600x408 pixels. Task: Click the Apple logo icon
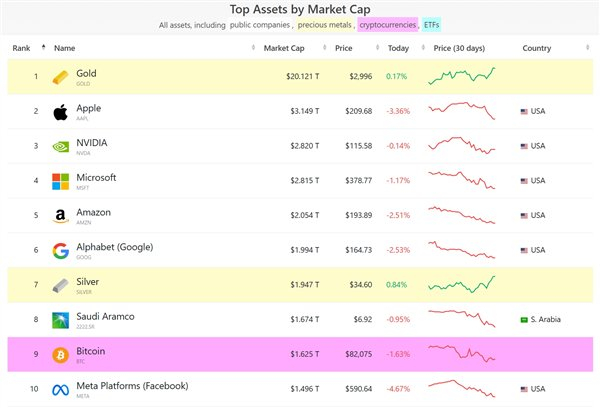pyautogui.click(x=61, y=112)
